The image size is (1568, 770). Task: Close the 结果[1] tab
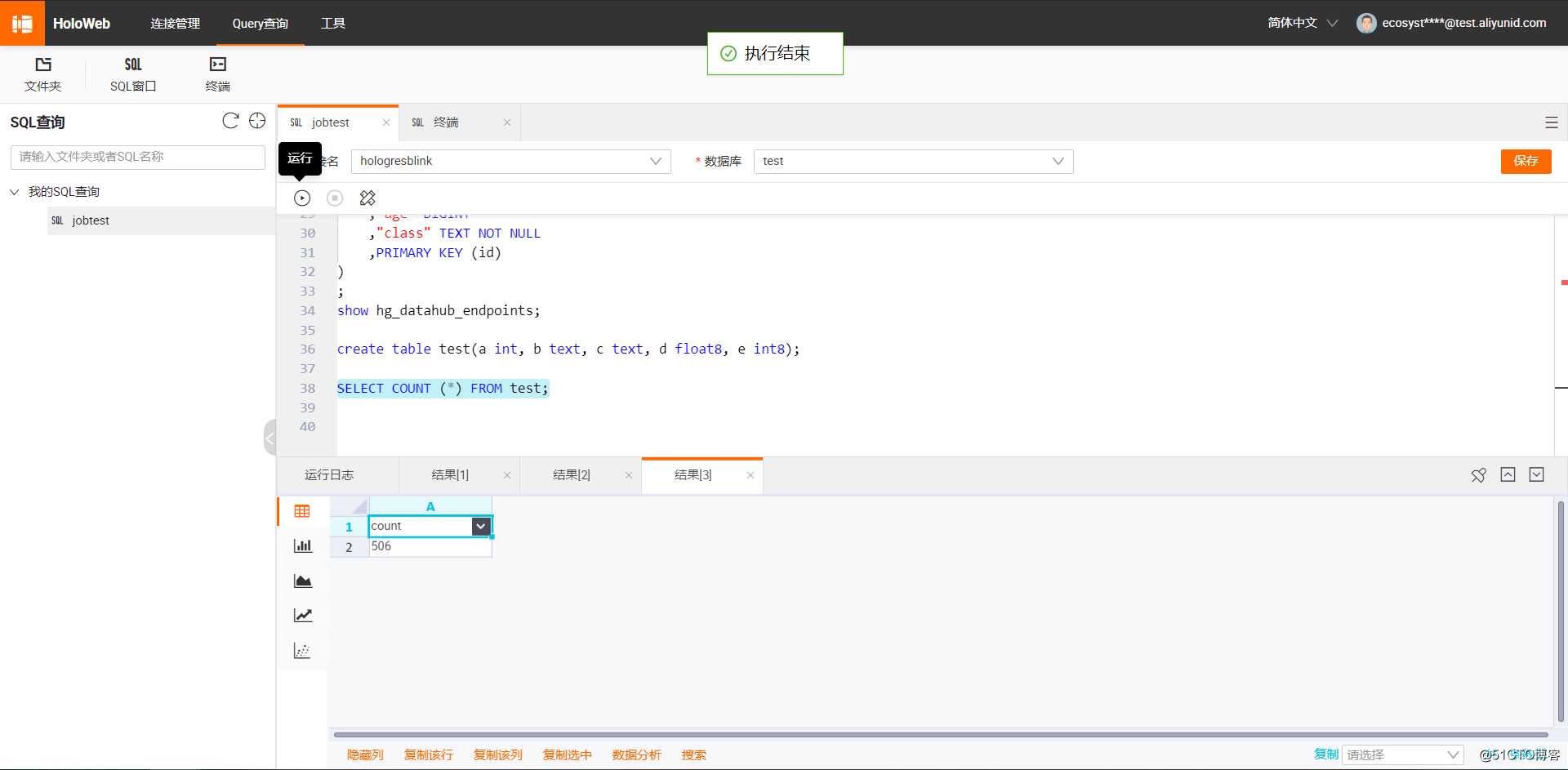pyautogui.click(x=507, y=475)
